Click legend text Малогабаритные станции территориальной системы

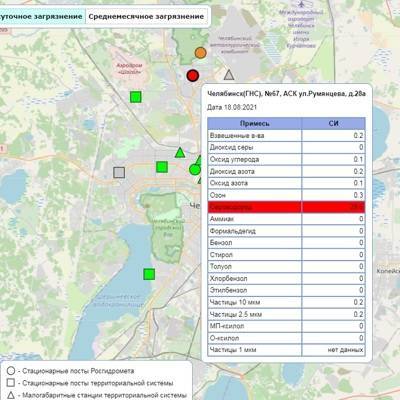tap(104, 395)
